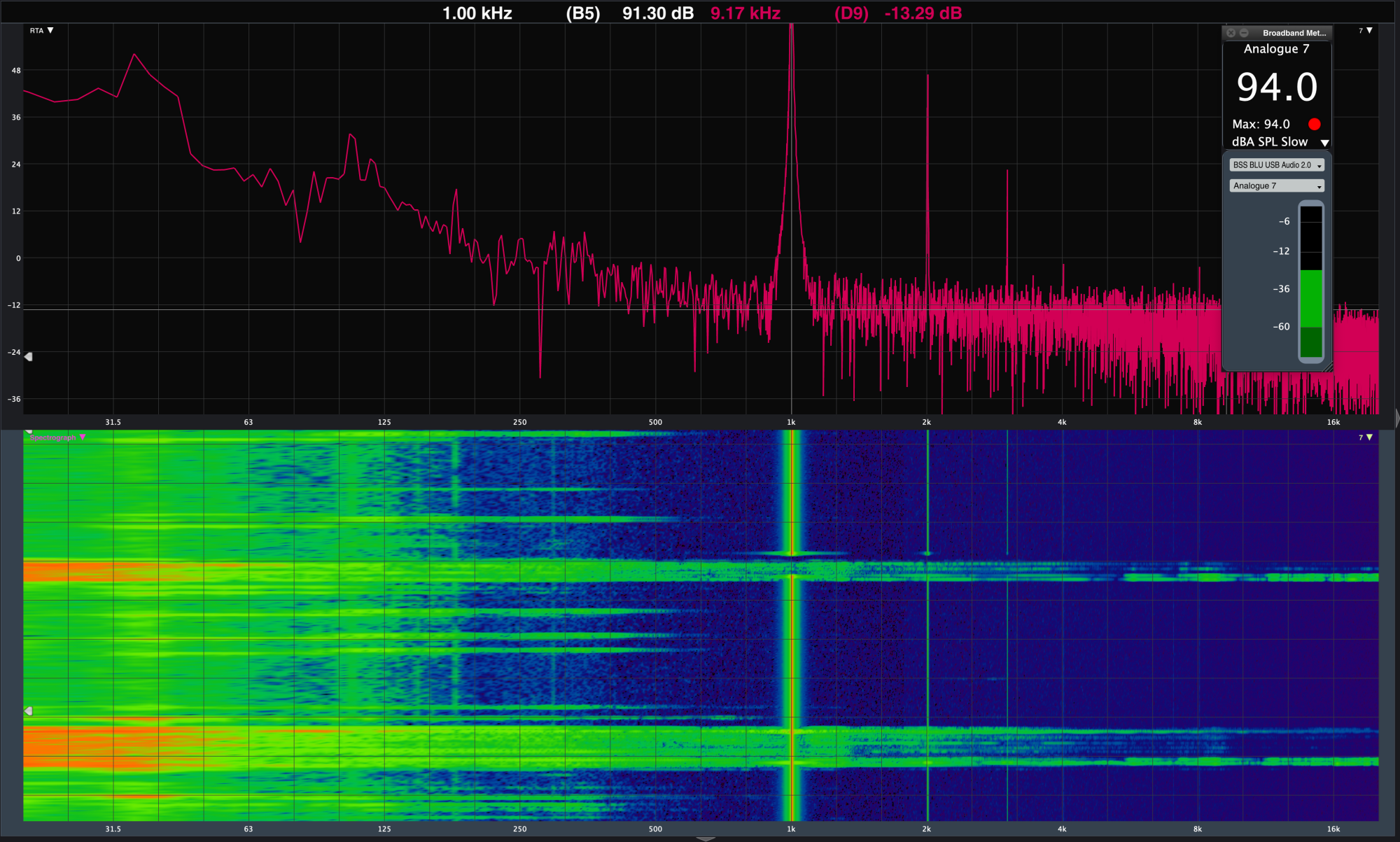Click Spectrograph trace selector arrow labeled 7
This screenshot has width=1400, height=842.
tap(1369, 437)
